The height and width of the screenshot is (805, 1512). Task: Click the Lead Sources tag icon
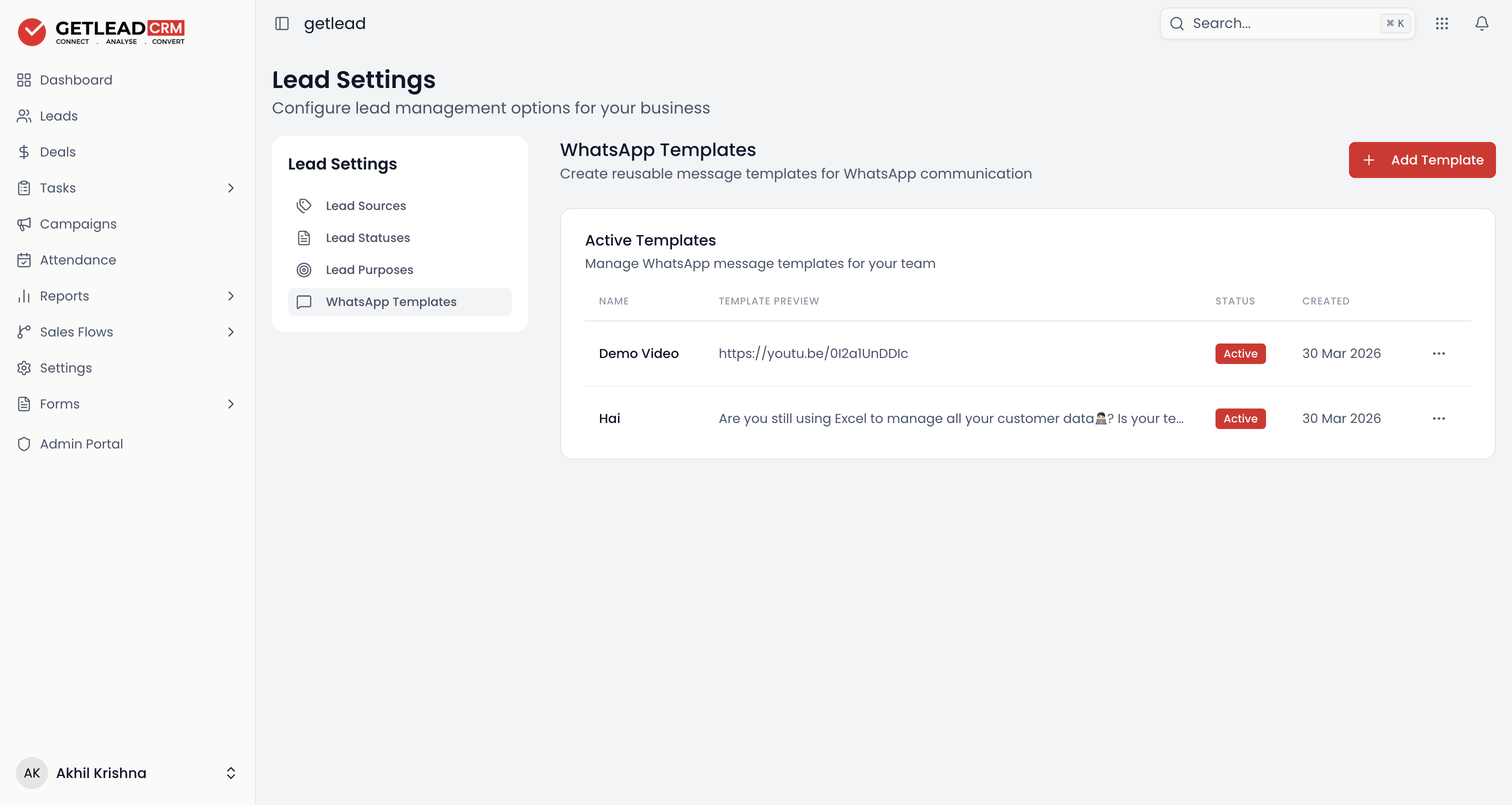pyautogui.click(x=303, y=205)
